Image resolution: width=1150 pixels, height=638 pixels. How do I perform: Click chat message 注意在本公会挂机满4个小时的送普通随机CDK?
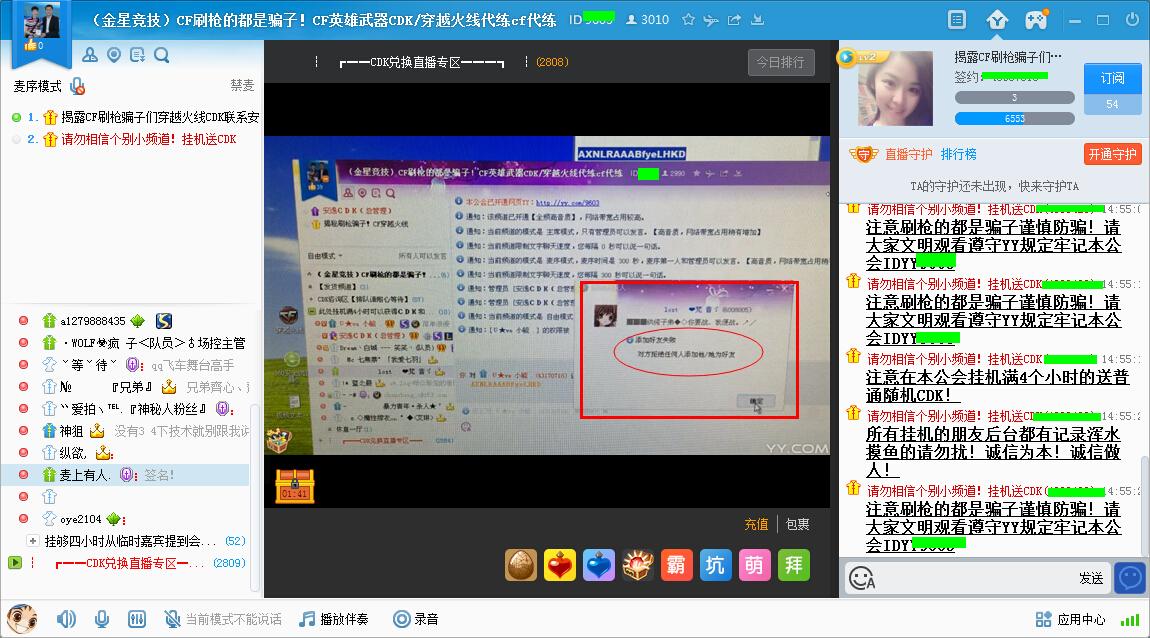point(997,386)
